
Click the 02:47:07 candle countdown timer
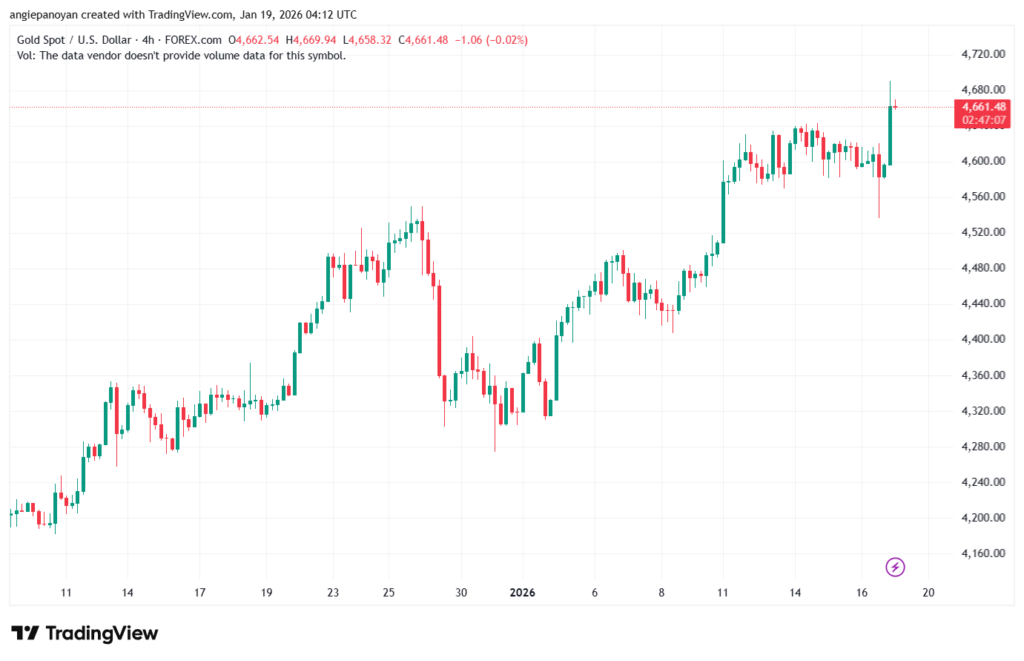pos(983,120)
